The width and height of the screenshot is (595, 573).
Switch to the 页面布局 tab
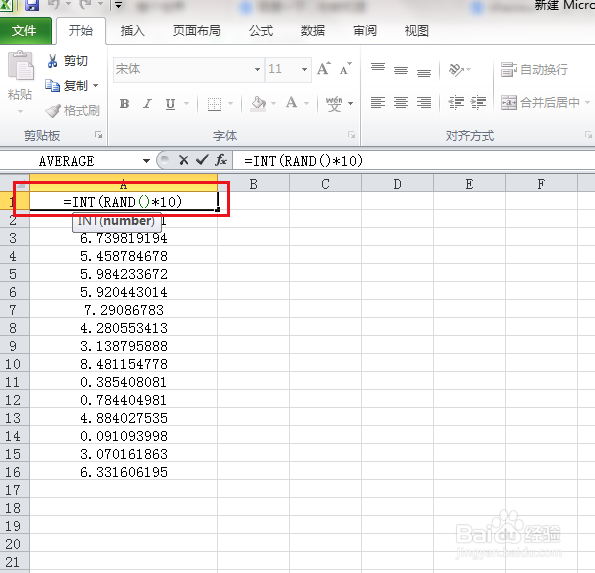(x=197, y=31)
